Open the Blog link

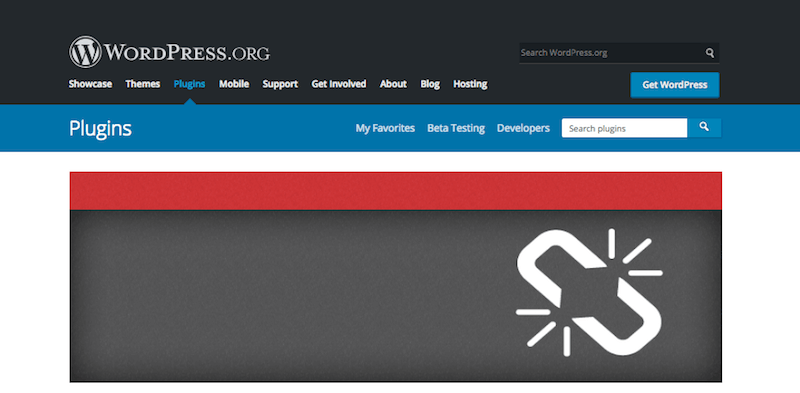click(430, 84)
